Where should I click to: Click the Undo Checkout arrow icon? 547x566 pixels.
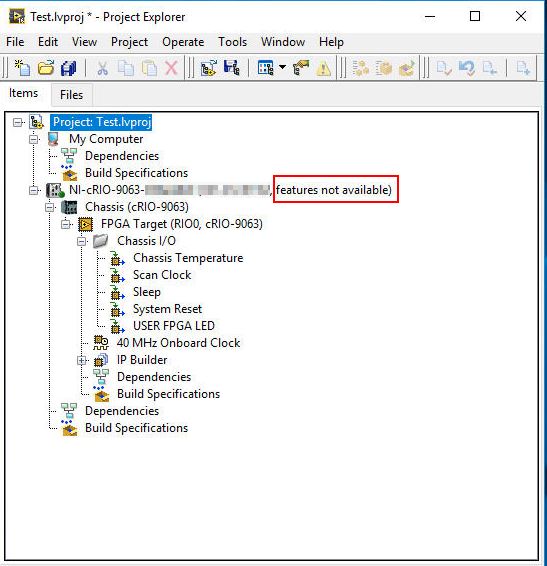[x=466, y=68]
